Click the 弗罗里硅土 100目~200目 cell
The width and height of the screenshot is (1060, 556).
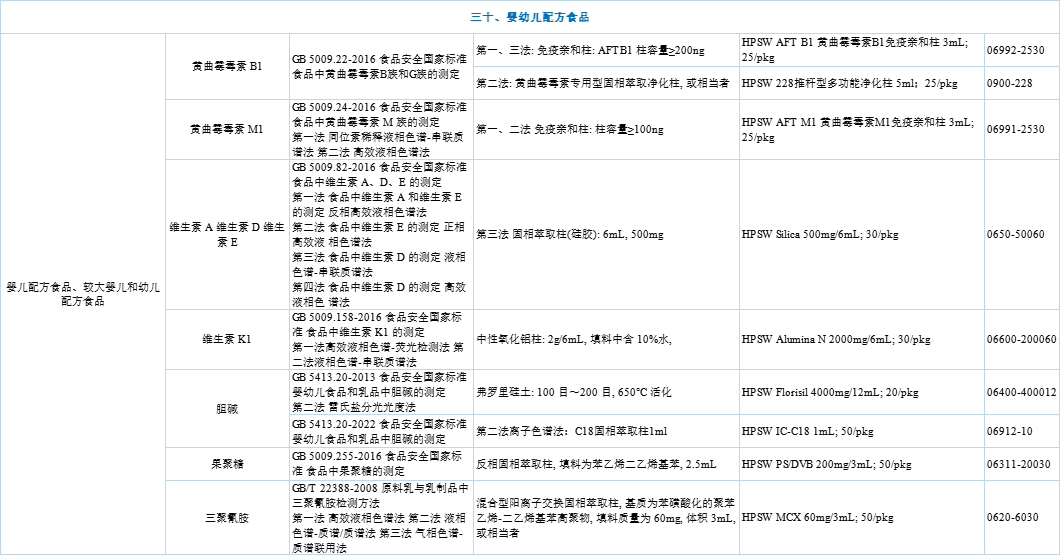coord(606,392)
